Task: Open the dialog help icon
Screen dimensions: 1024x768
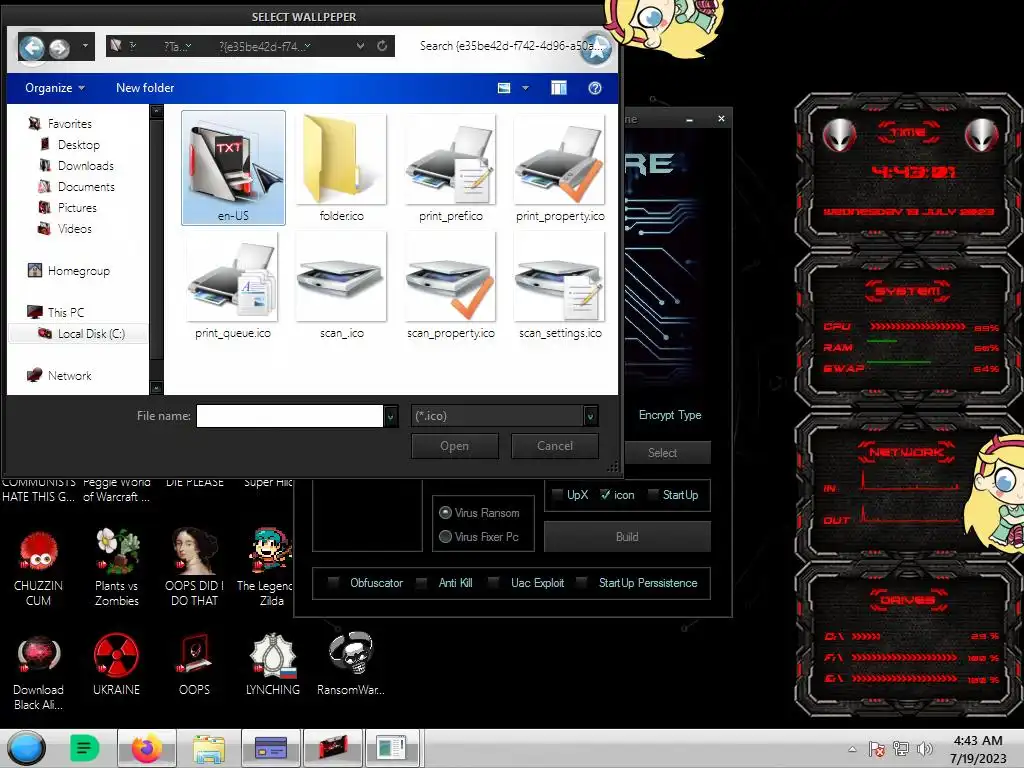Action: click(x=594, y=88)
